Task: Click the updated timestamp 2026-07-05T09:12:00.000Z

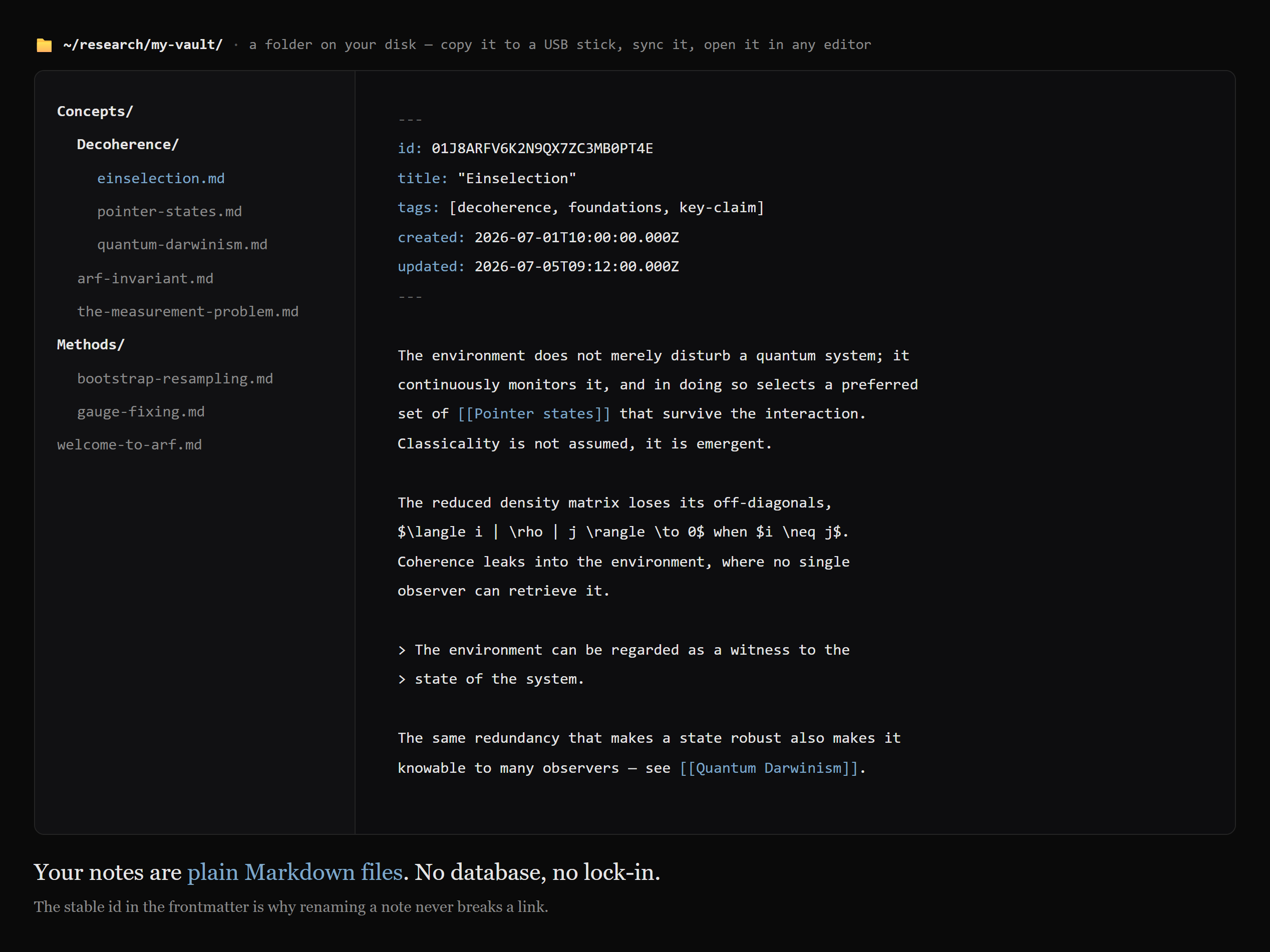Action: (x=576, y=267)
